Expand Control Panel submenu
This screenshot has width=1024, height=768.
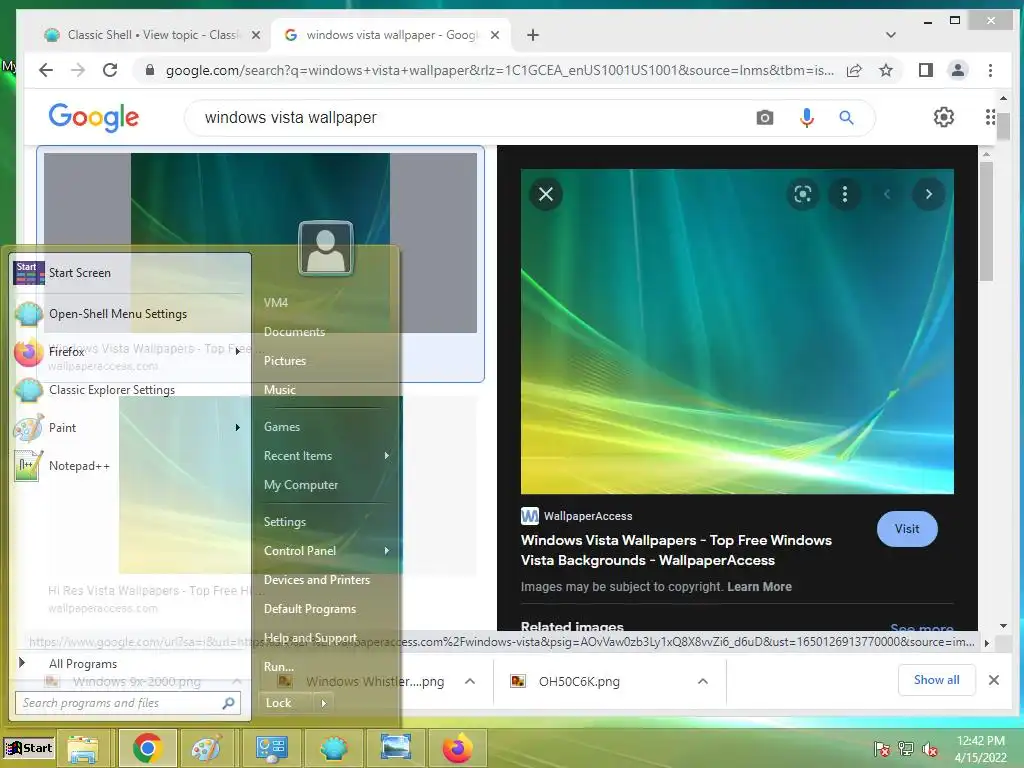pos(387,551)
